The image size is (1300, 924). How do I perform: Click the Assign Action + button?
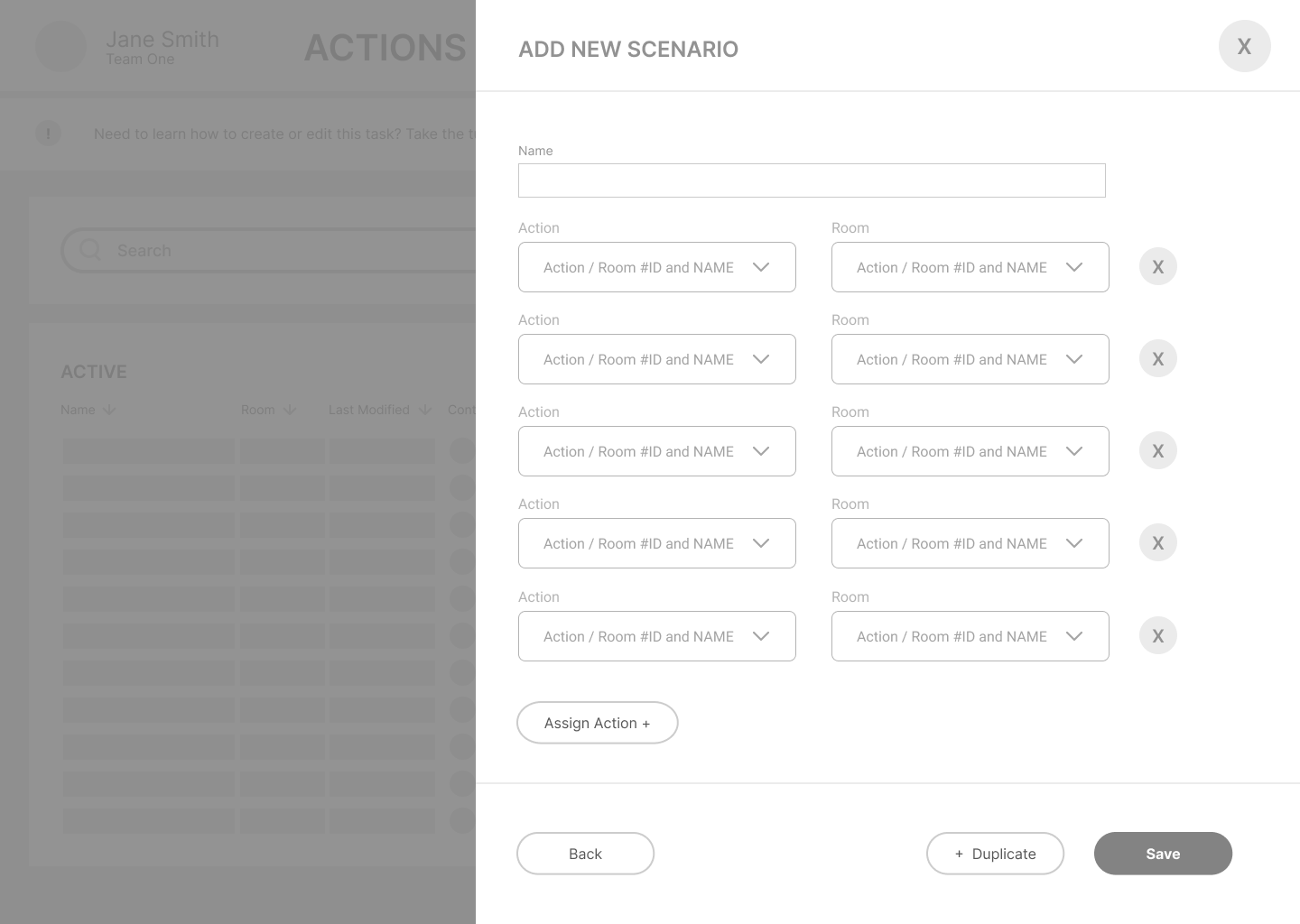pyautogui.click(x=597, y=723)
